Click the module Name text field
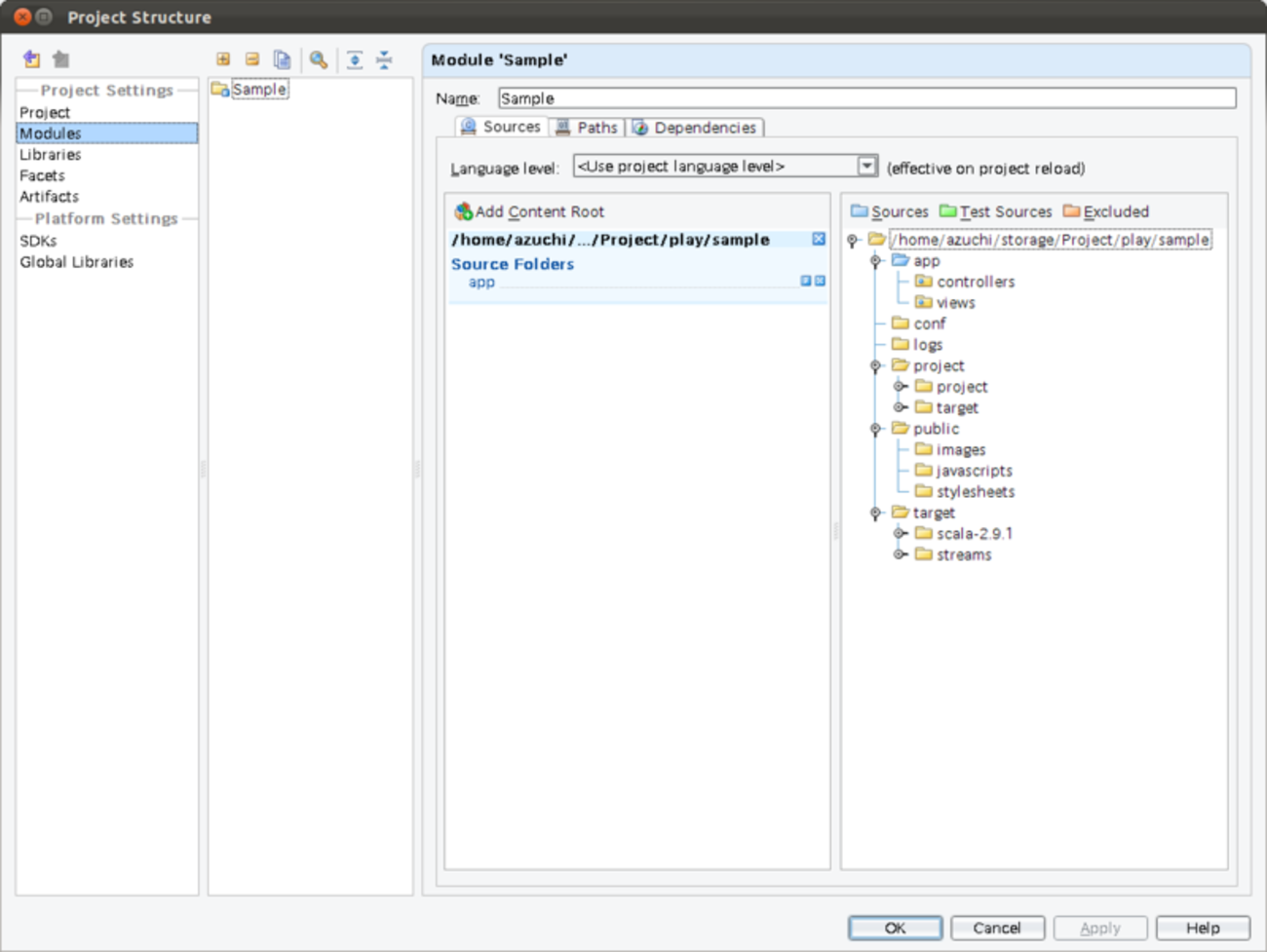This screenshot has width=1267, height=952. click(865, 98)
